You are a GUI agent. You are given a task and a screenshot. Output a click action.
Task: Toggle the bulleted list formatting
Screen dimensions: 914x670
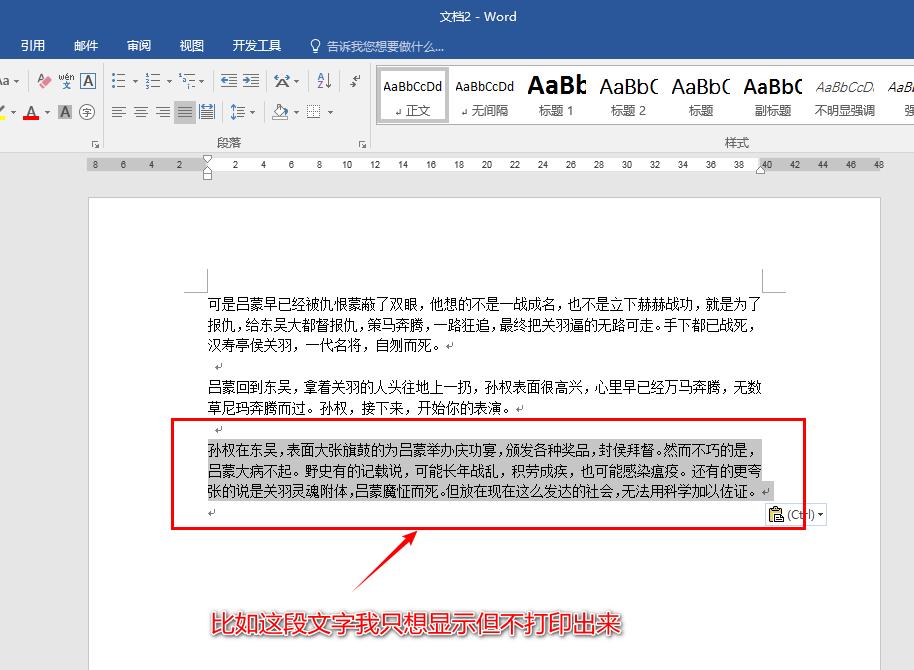coord(117,80)
